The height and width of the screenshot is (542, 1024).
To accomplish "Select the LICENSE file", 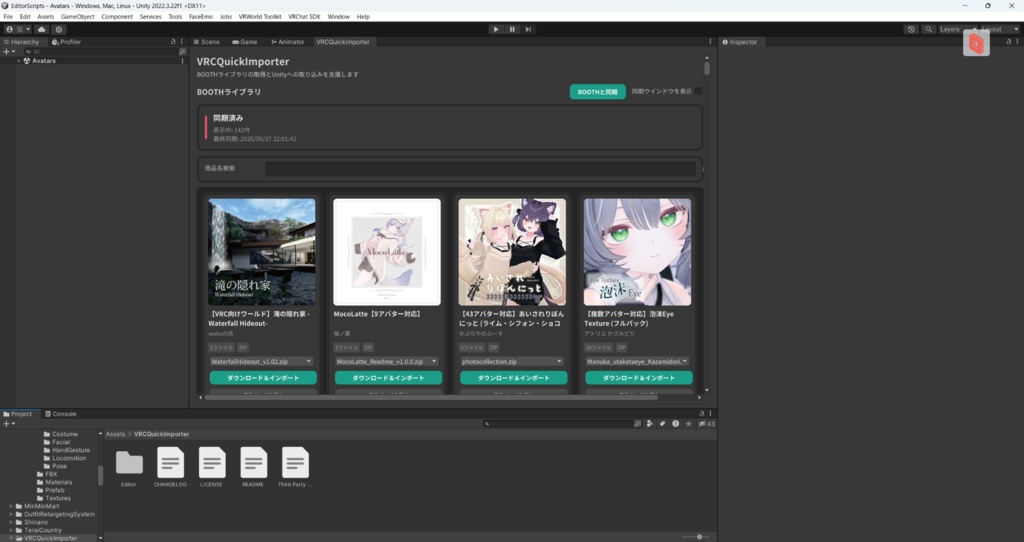I will pyautogui.click(x=212, y=467).
